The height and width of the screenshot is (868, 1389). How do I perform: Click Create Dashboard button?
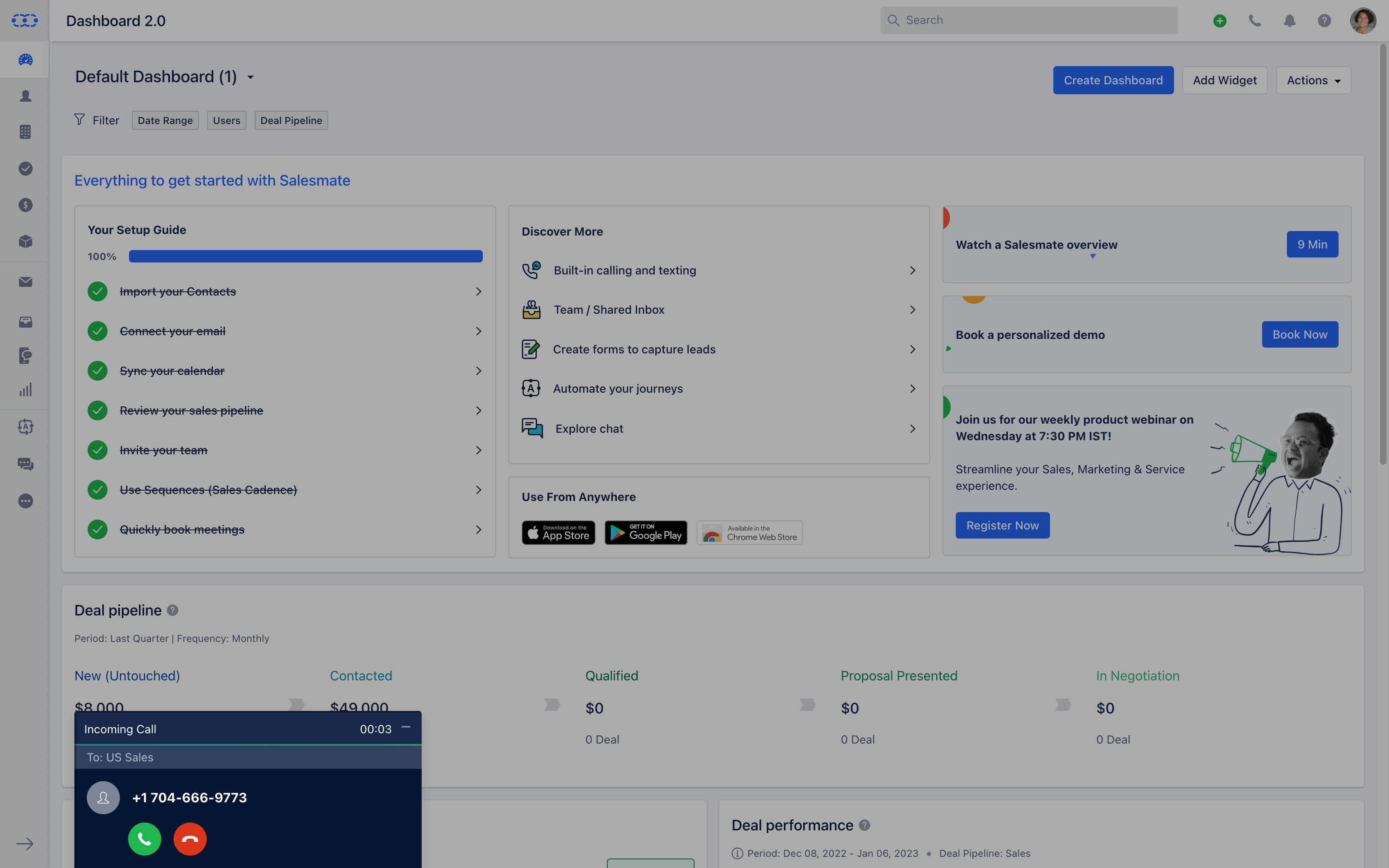(x=1113, y=80)
